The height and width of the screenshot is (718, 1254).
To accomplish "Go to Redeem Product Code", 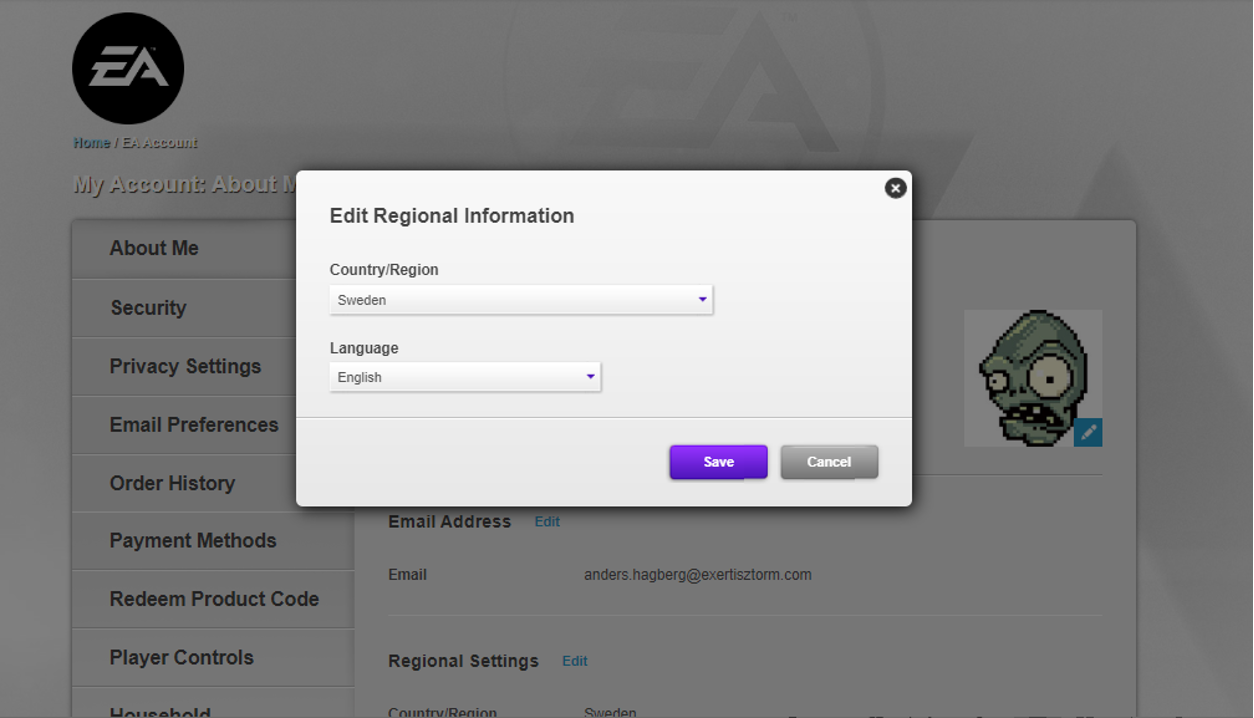I will (x=214, y=599).
